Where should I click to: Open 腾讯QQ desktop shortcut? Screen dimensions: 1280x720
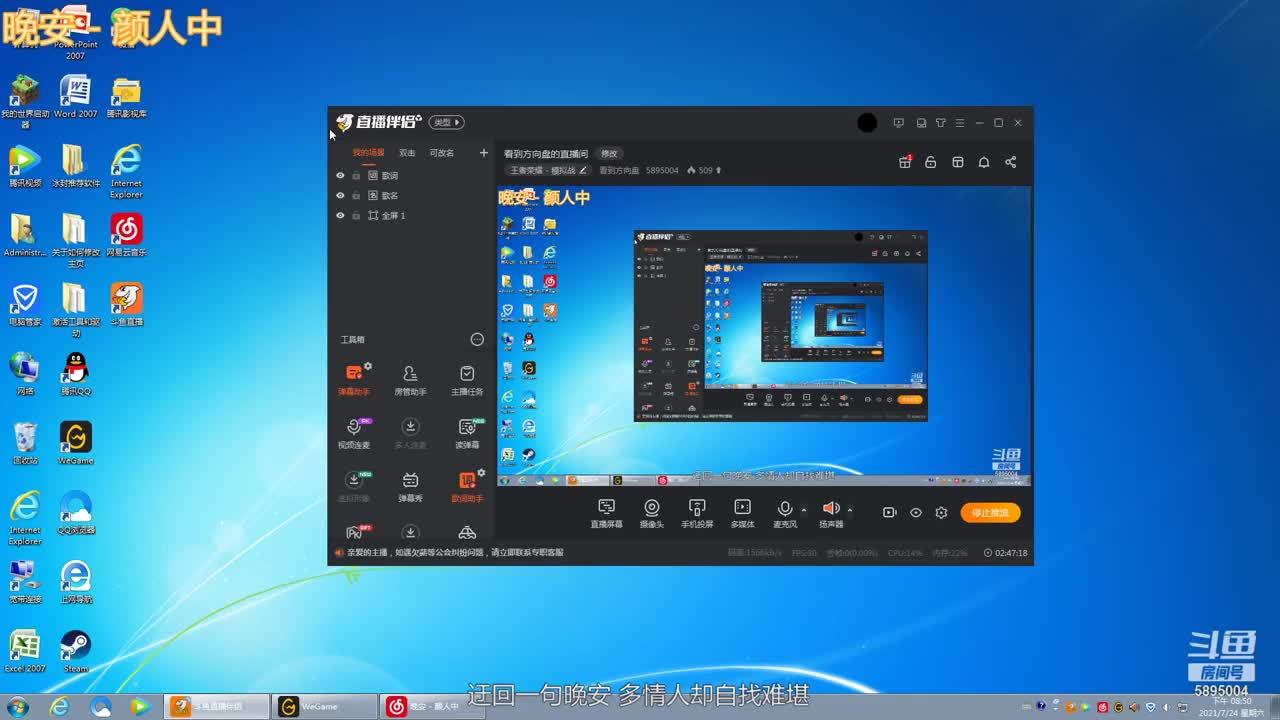coord(75,374)
